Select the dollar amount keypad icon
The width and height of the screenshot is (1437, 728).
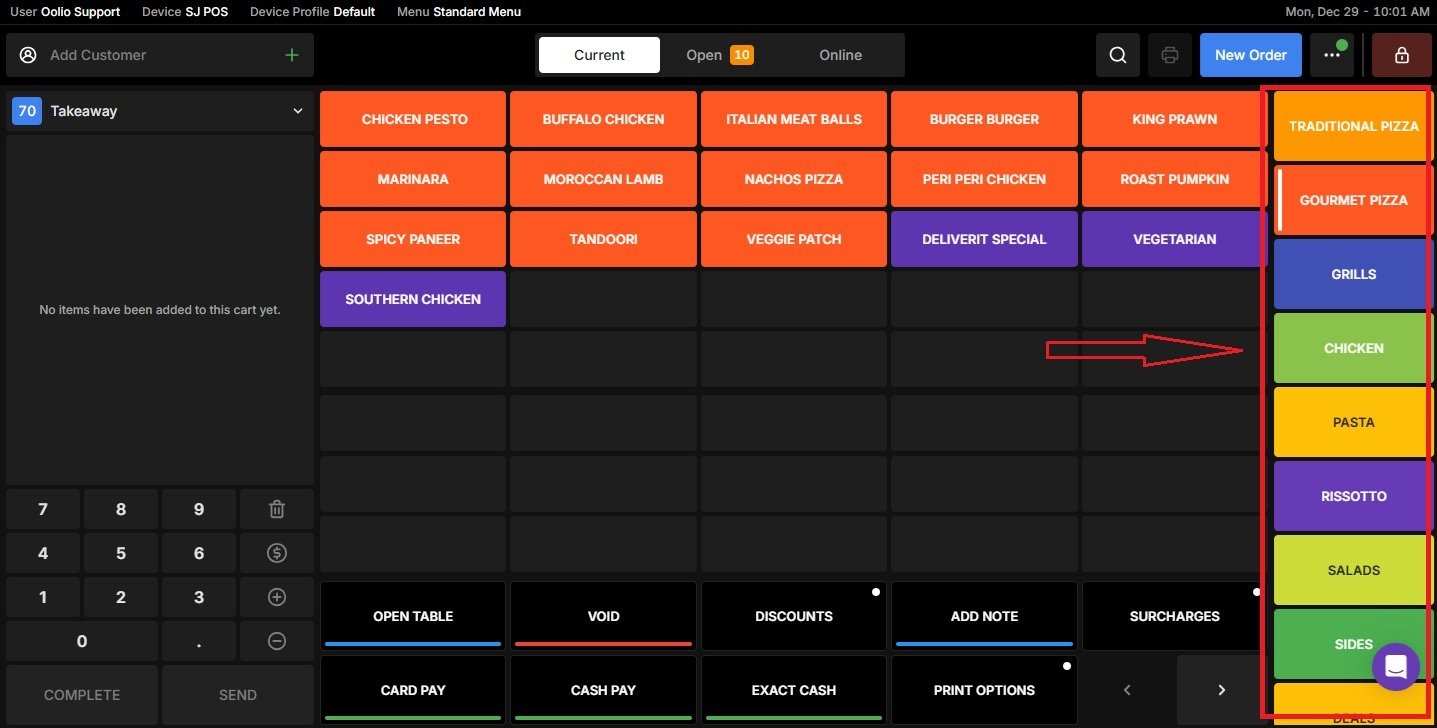point(276,553)
